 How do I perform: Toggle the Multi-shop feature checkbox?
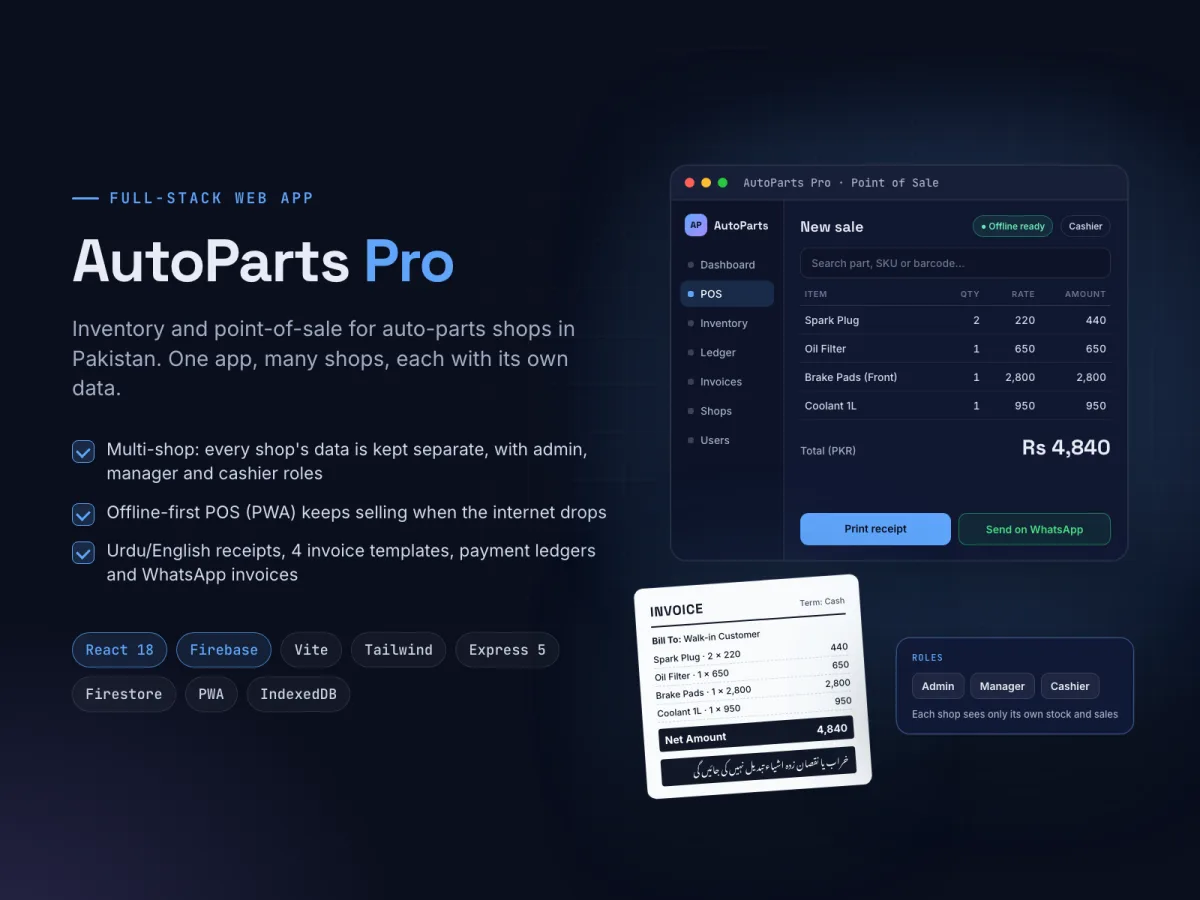[83, 451]
